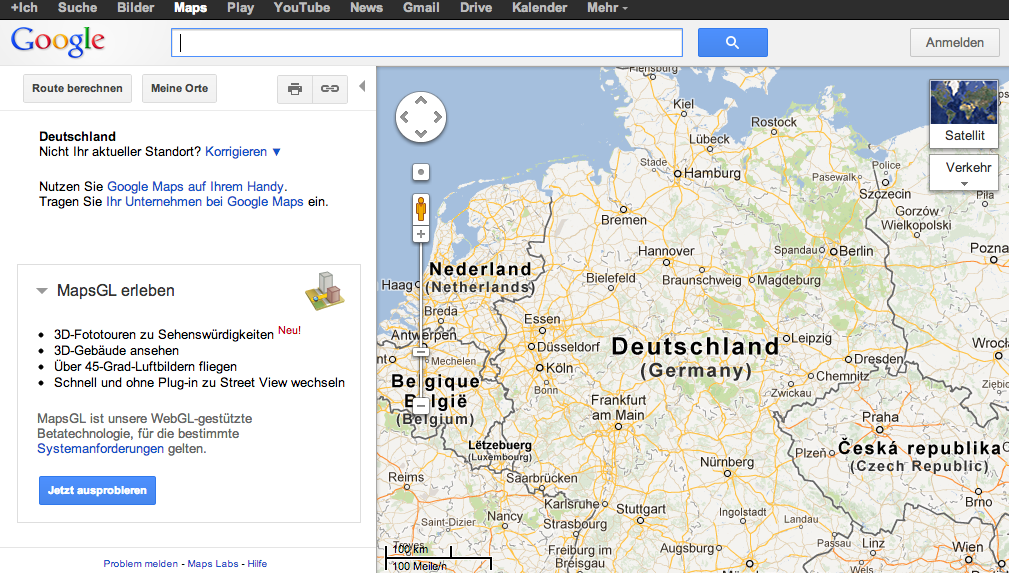Screen dimensions: 1009x573
Task: Open YouTube from the top navigation bar
Action: pos(301,8)
